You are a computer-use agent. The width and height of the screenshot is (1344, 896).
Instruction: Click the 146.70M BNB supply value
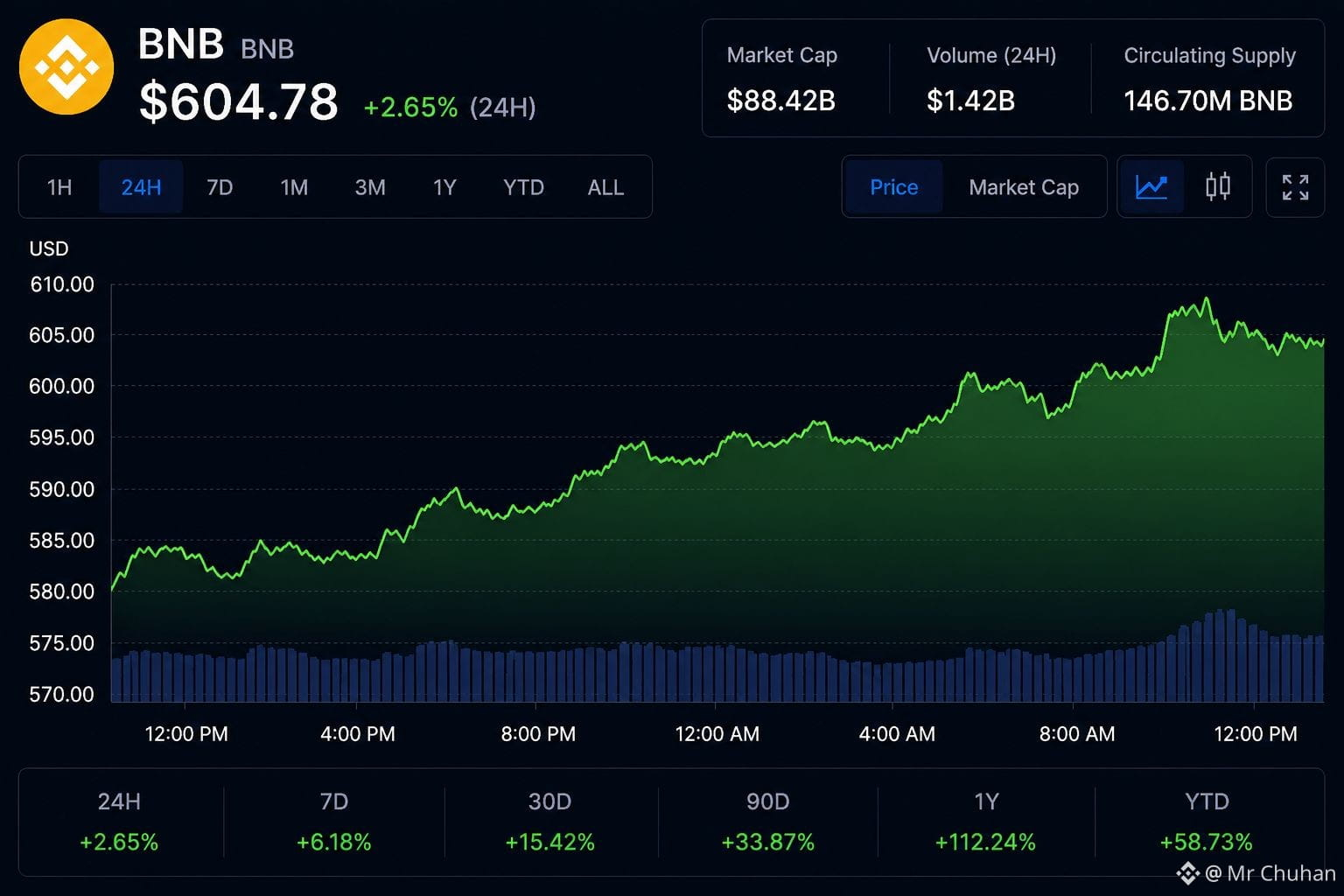1207,101
